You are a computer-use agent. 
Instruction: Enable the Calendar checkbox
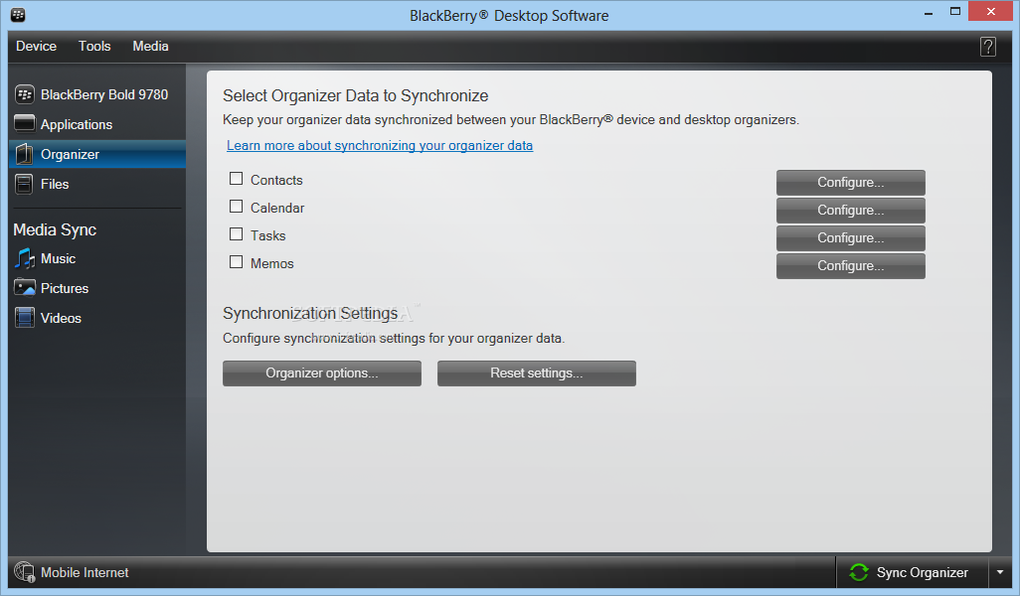tap(236, 207)
